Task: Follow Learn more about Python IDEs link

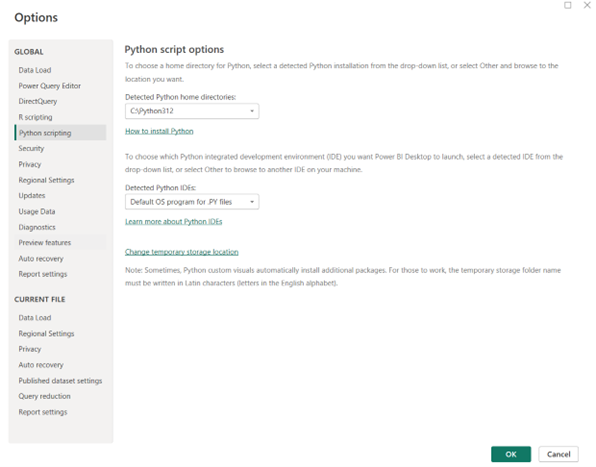Action: 173,222
